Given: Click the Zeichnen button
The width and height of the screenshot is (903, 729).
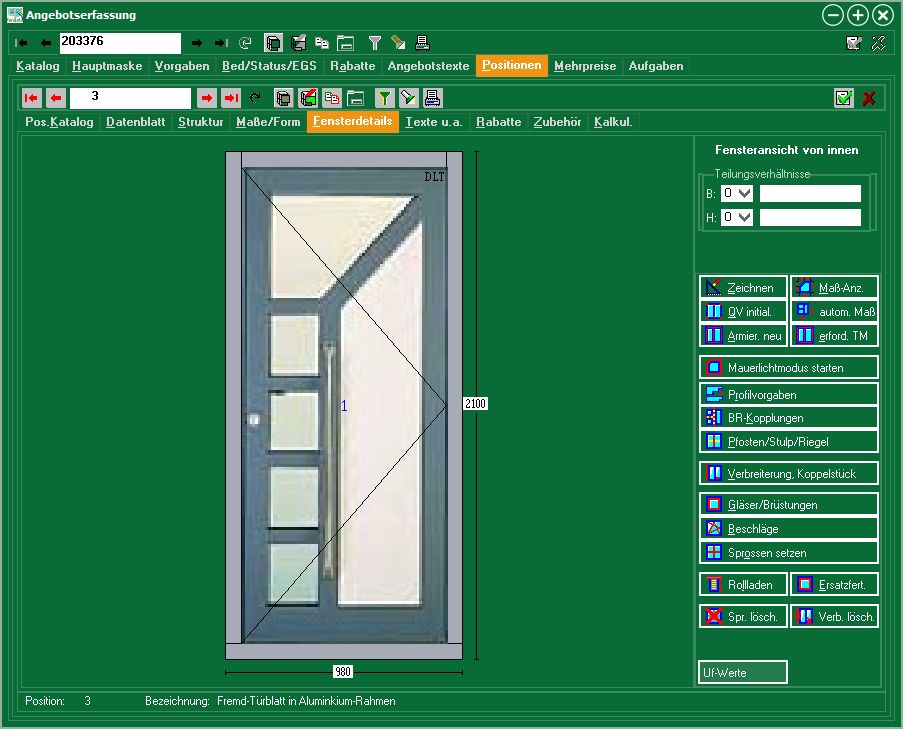Looking at the screenshot, I should click(743, 287).
